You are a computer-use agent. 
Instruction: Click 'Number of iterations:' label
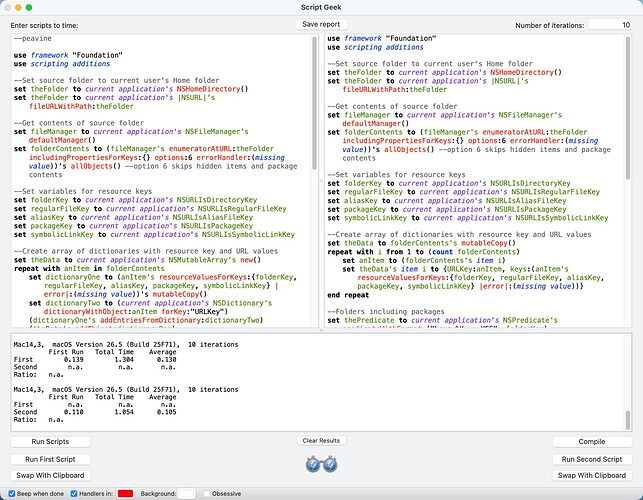550,25
